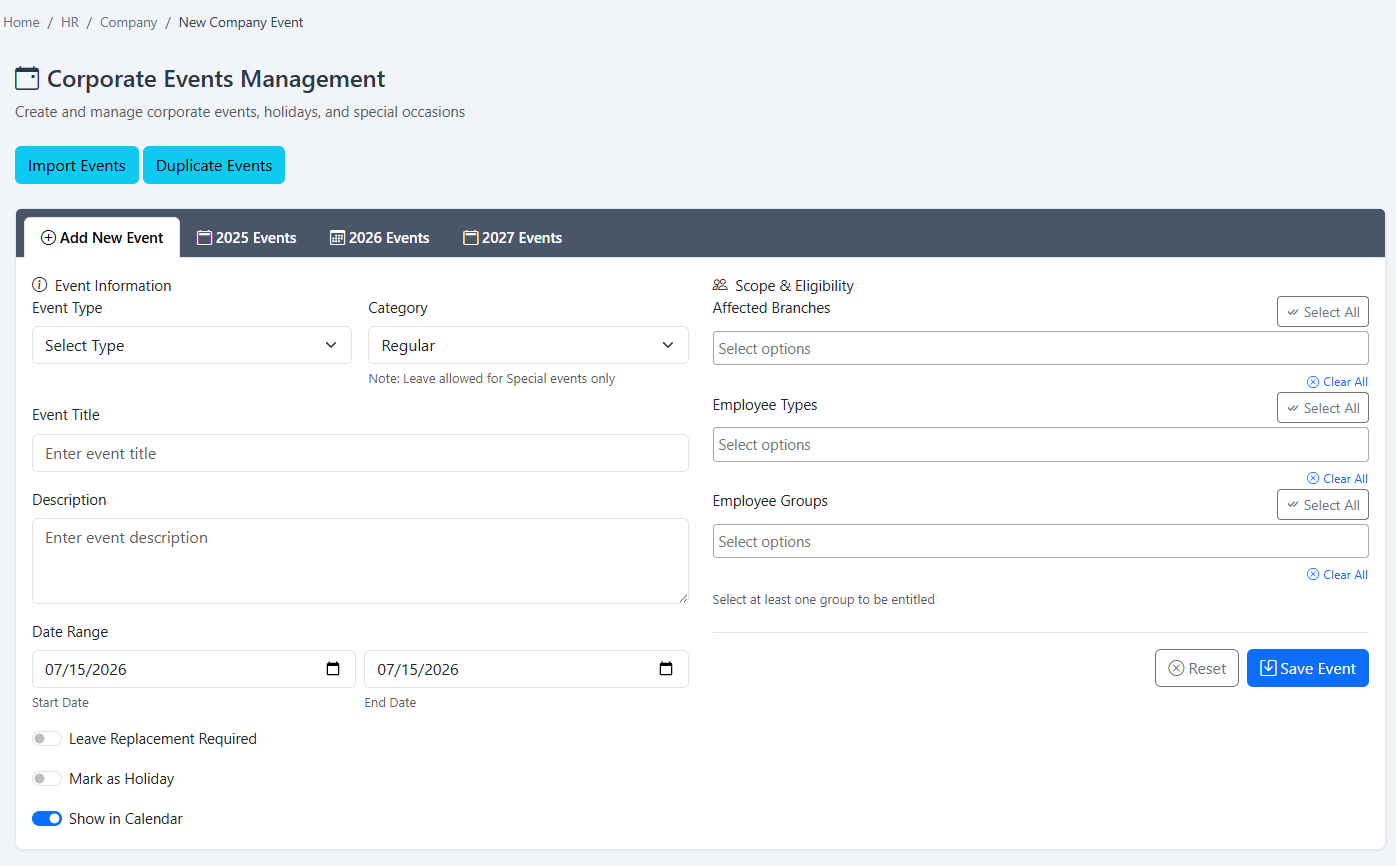The height and width of the screenshot is (866, 1396).
Task: Open the 2026 Events tab
Action: [x=380, y=238]
